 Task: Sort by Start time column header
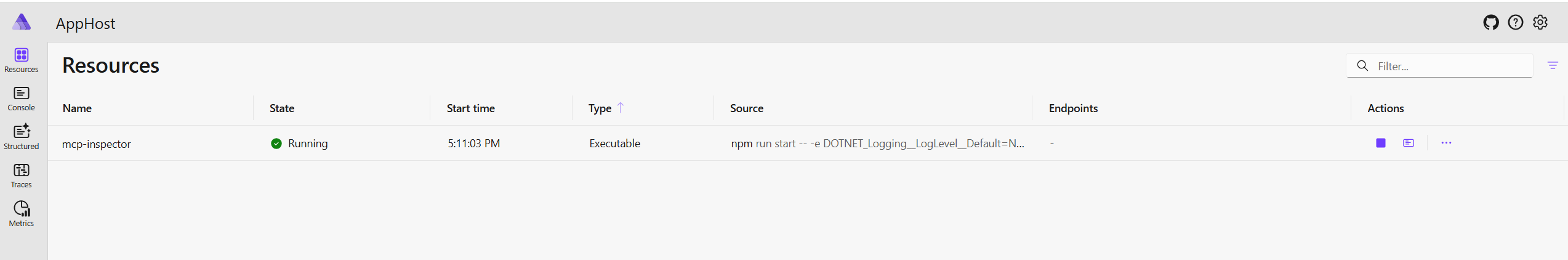(470, 108)
